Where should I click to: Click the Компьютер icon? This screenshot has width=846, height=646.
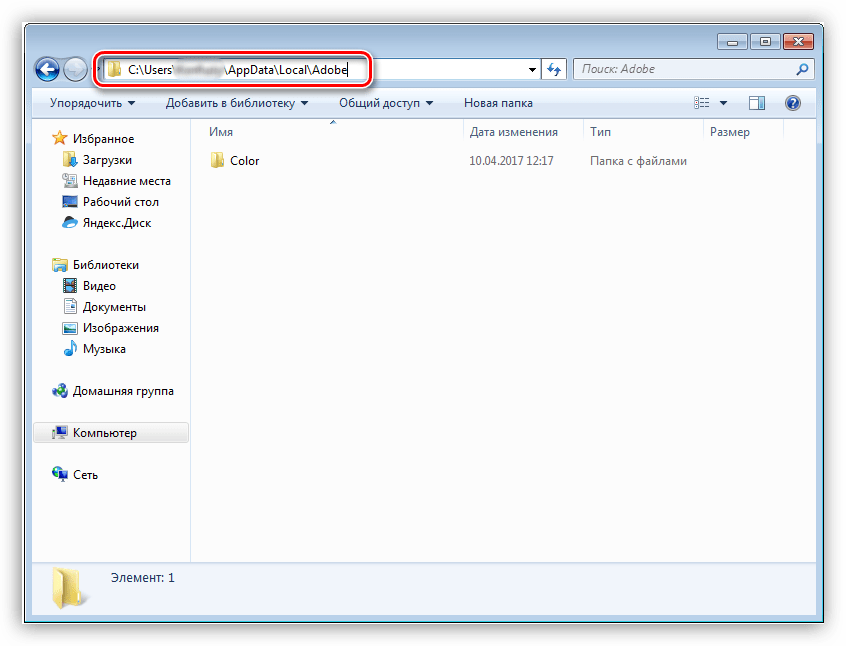pos(60,433)
